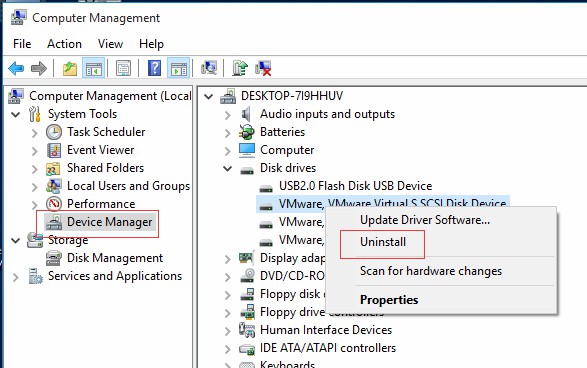Collapse the System Tools tree node
The image size is (587, 368).
[16, 114]
